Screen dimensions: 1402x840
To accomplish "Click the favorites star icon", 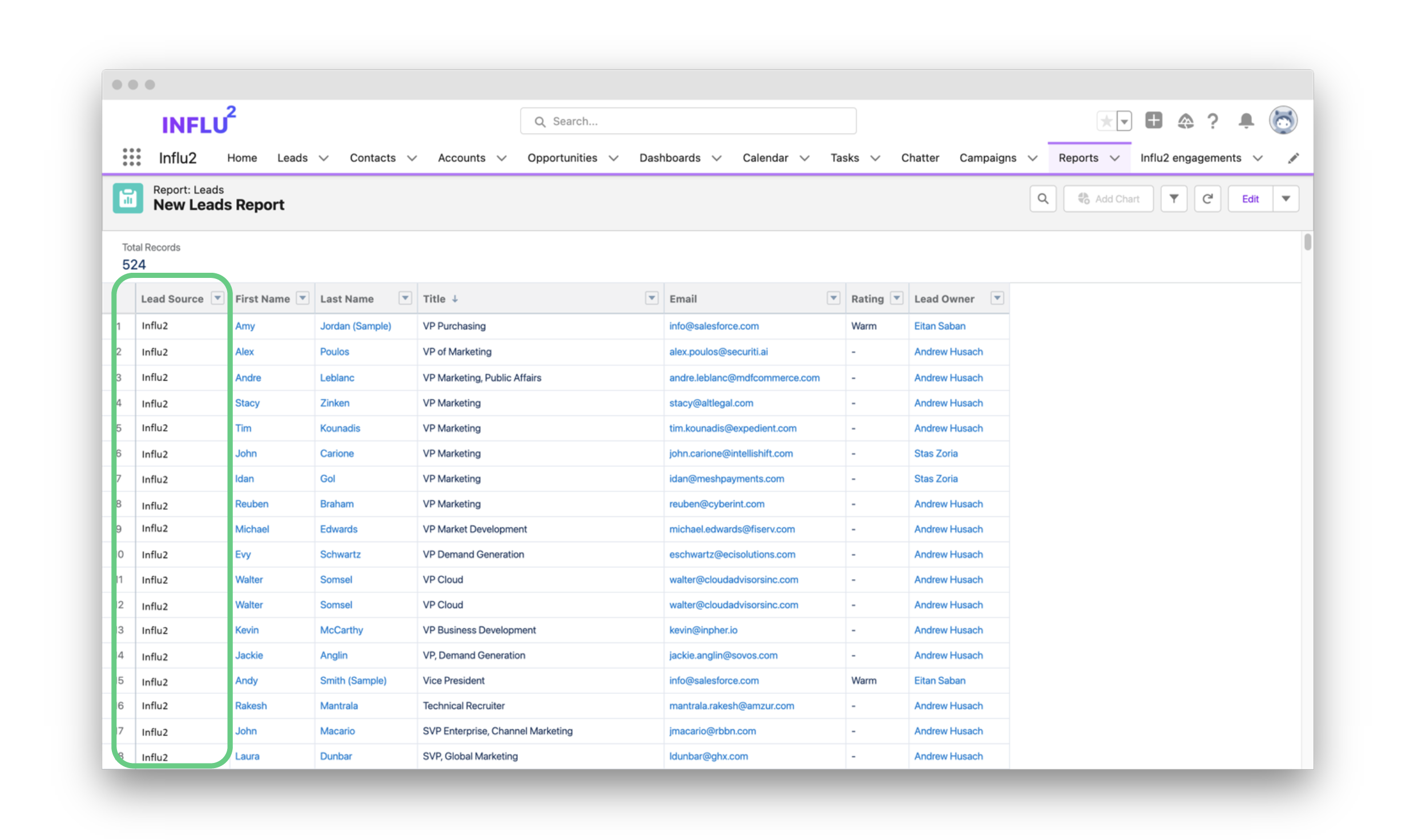I will pyautogui.click(x=1106, y=121).
